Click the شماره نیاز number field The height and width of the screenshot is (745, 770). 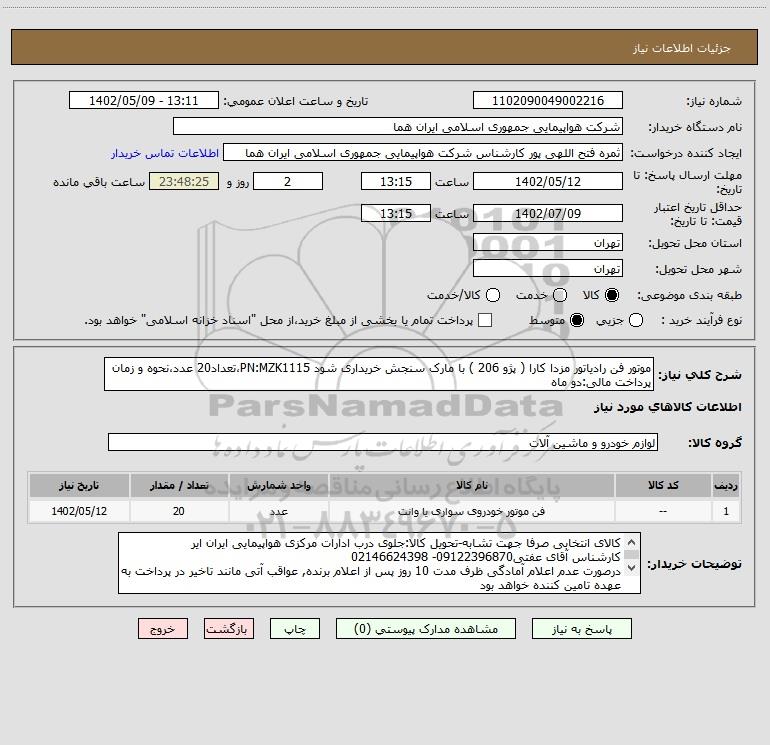click(x=548, y=101)
